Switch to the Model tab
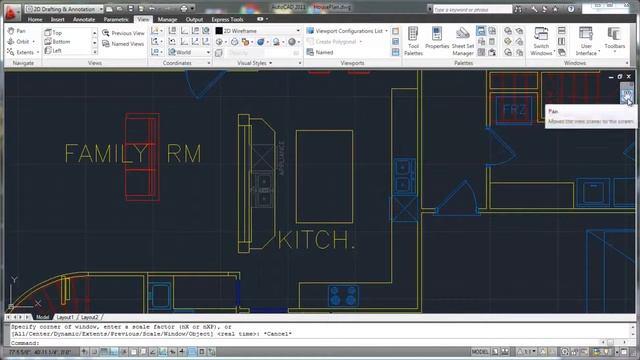 (42, 317)
